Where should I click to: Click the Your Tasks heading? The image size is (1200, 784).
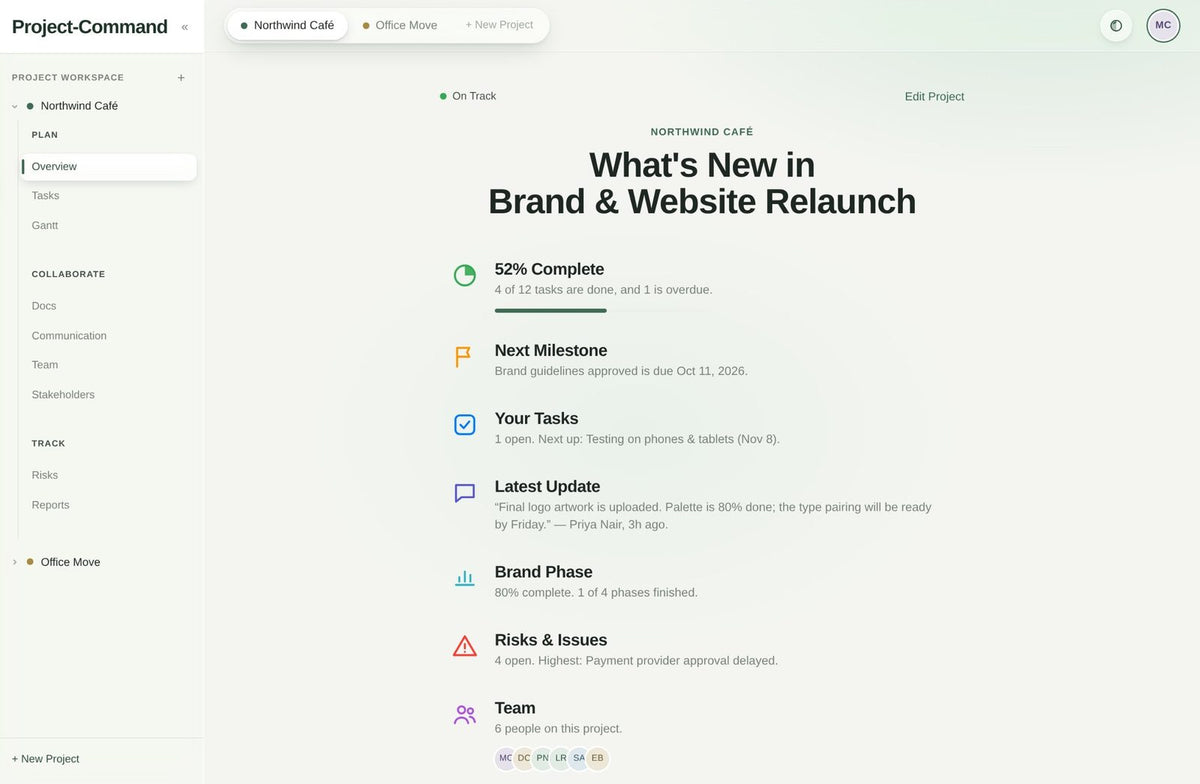point(536,418)
